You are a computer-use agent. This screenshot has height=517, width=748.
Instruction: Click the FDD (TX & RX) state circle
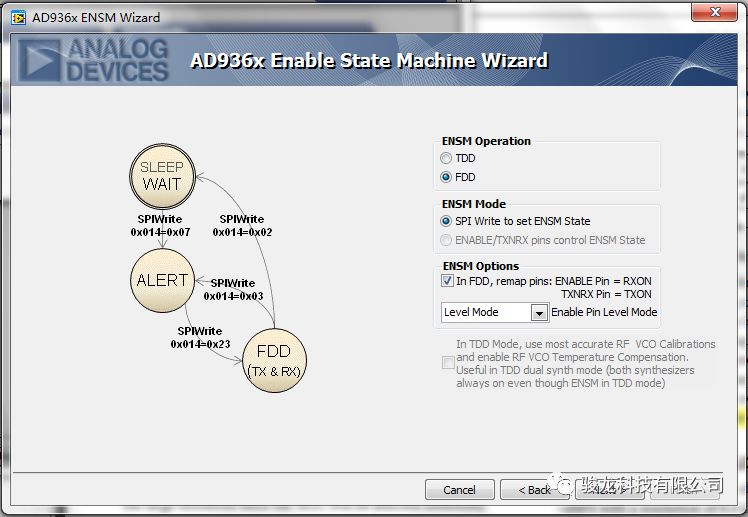click(273, 360)
